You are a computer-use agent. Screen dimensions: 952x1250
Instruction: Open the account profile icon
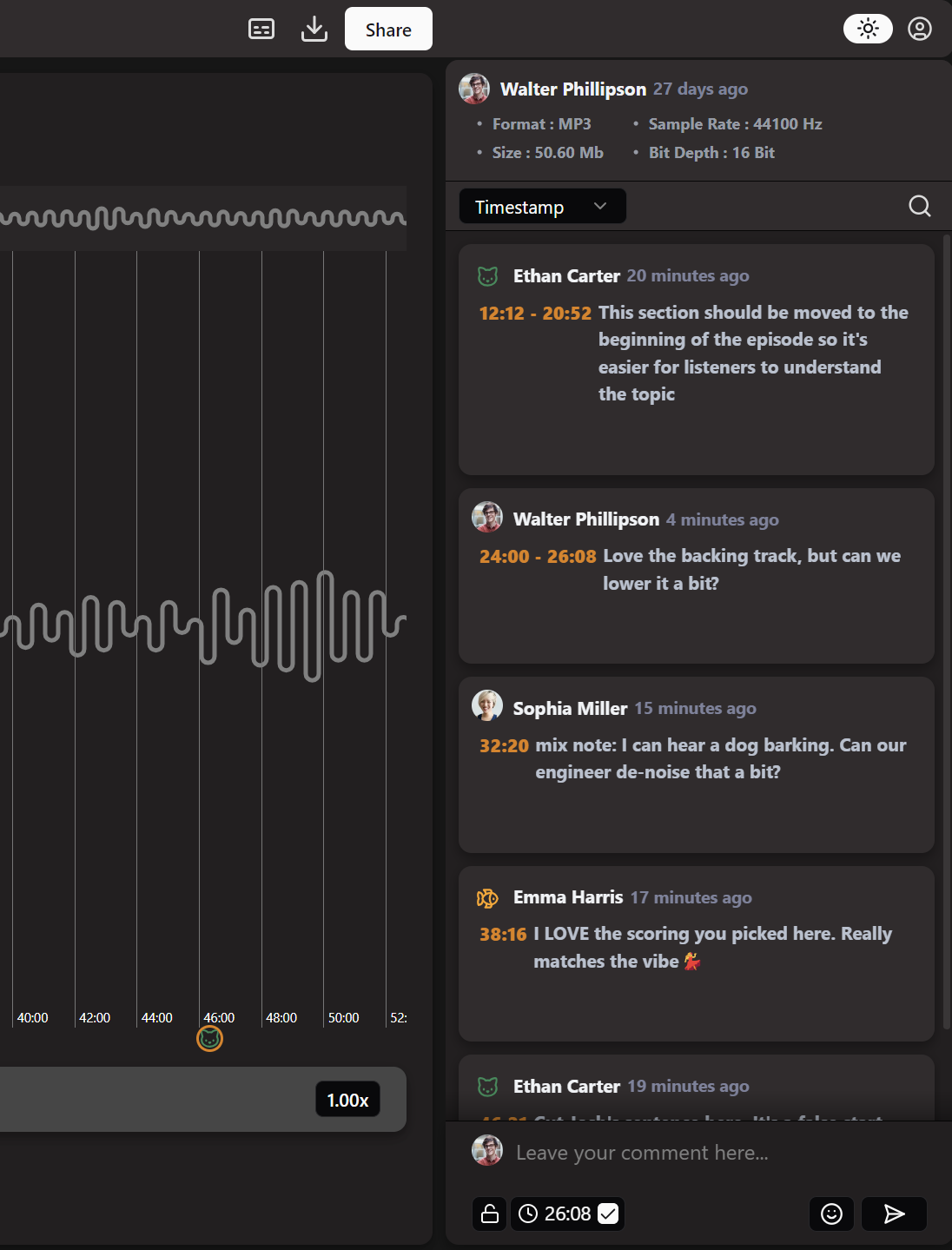point(920,29)
